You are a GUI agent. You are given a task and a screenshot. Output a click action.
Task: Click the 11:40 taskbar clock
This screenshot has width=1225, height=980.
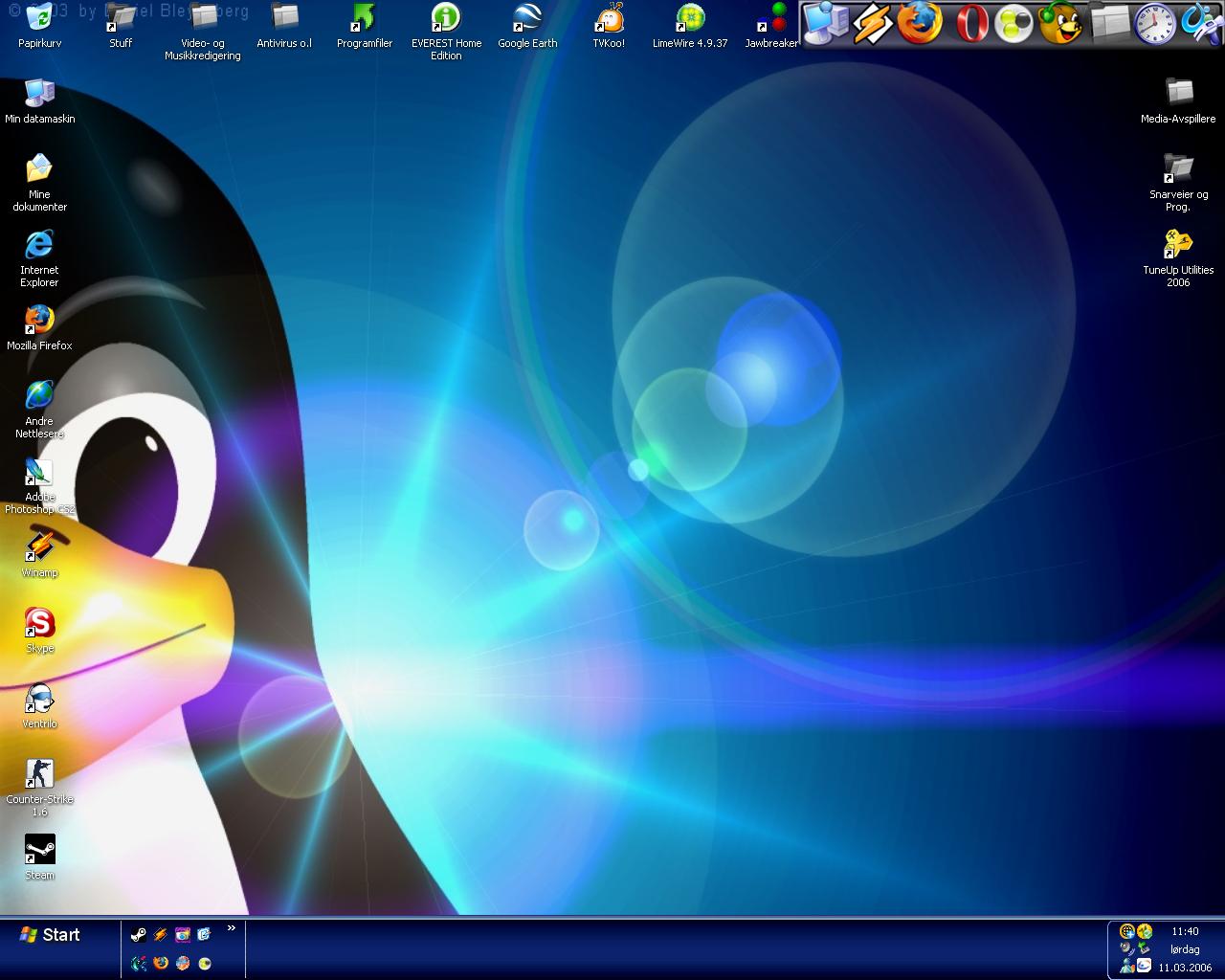point(1185,931)
